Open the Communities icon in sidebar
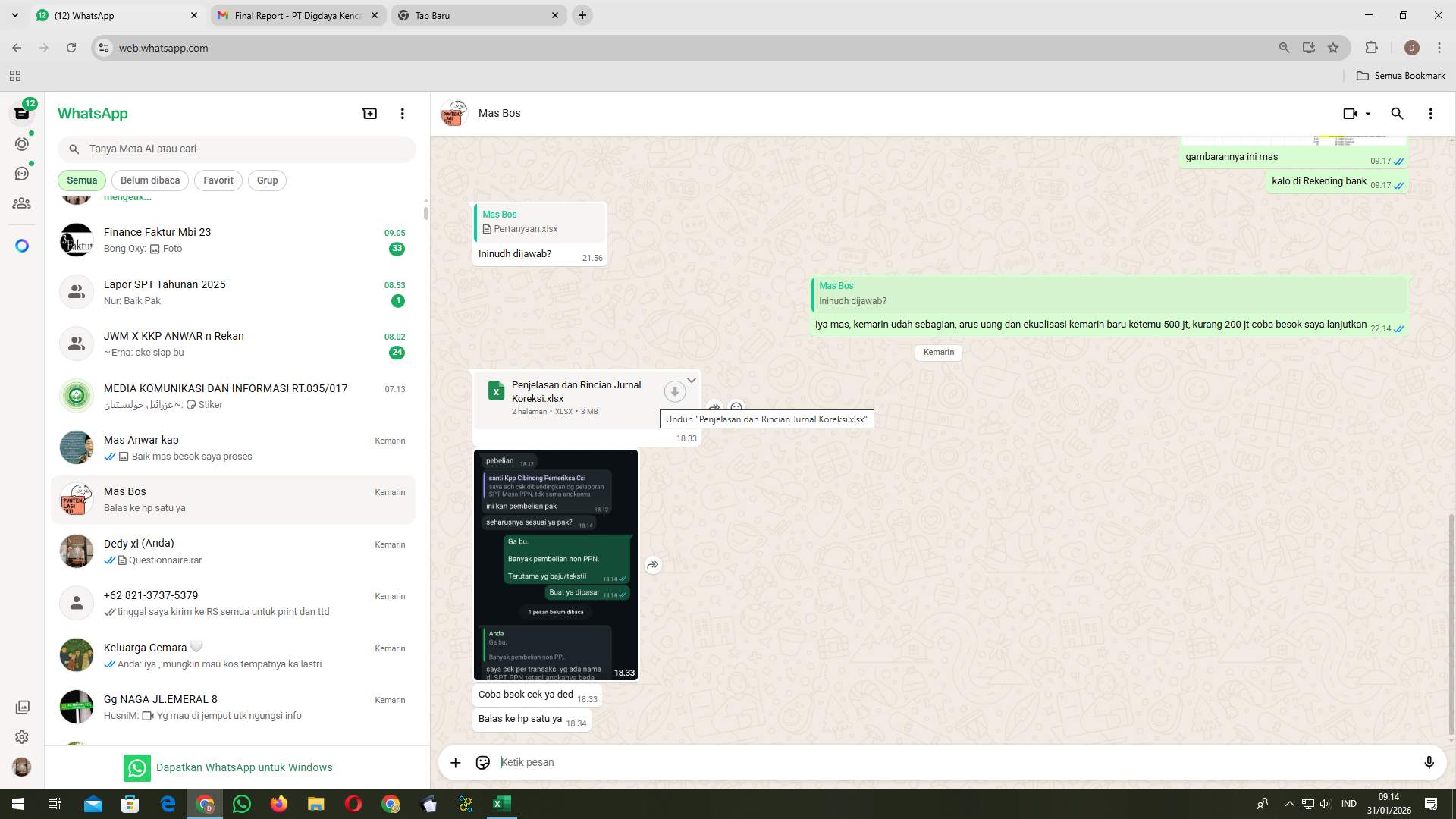Viewport: 1456px width, 819px height. pyautogui.click(x=22, y=203)
